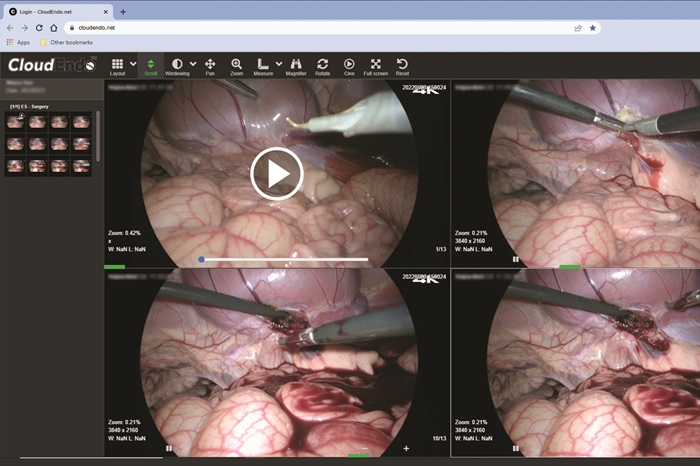Screen dimensions: 700x466
Task: Click the seek bar handle in the top-left viewport
Action: point(201,259)
